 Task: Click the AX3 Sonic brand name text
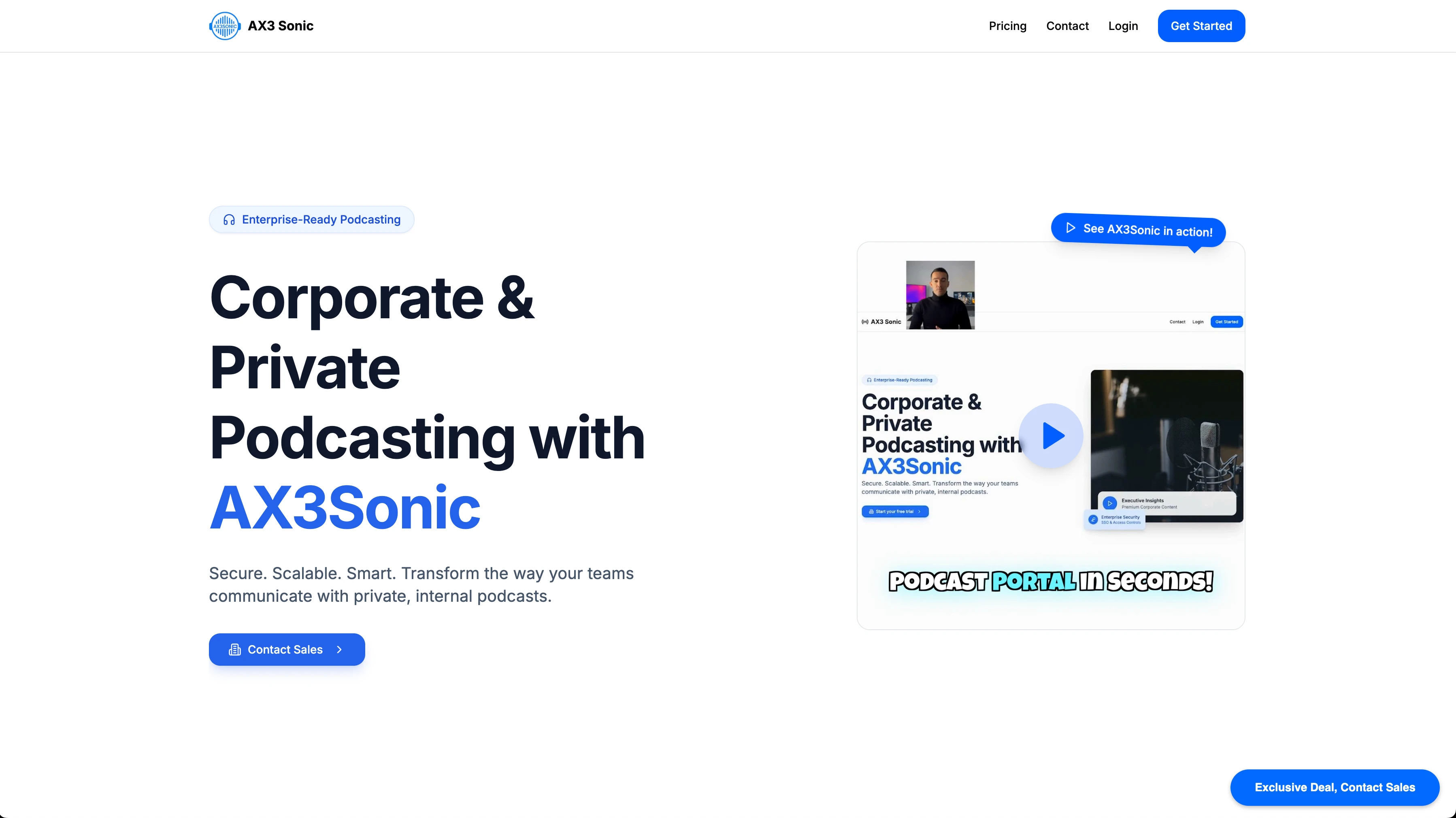pos(280,26)
